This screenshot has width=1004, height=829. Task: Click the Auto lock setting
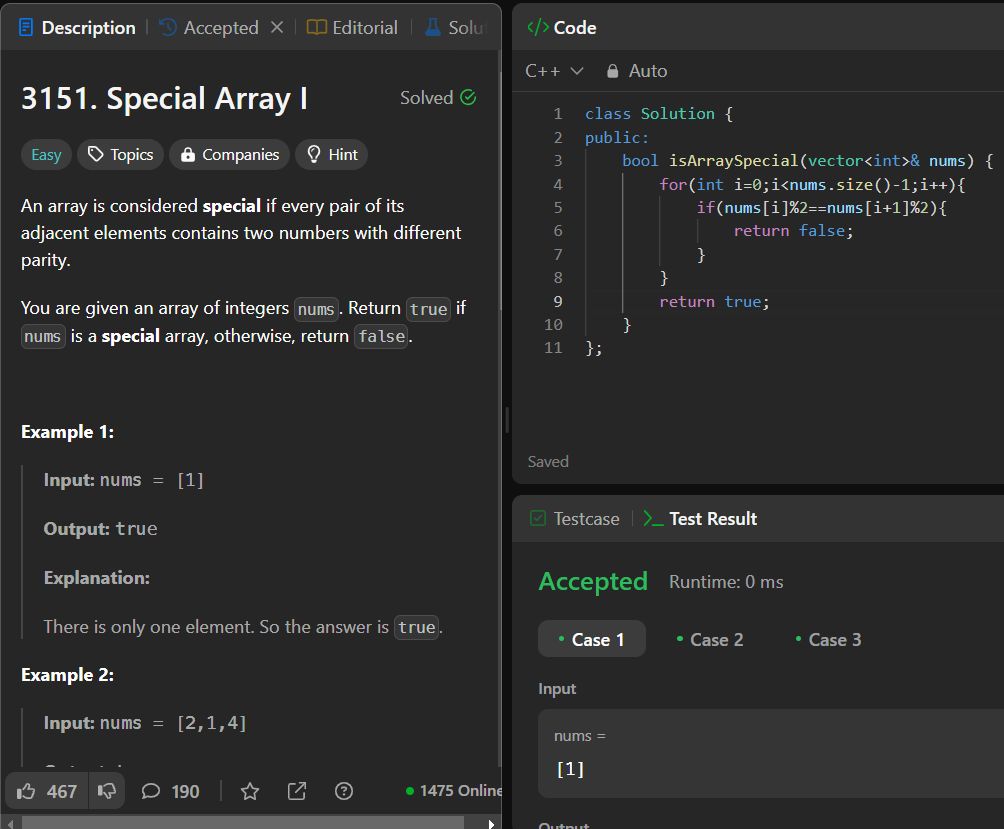pos(636,70)
